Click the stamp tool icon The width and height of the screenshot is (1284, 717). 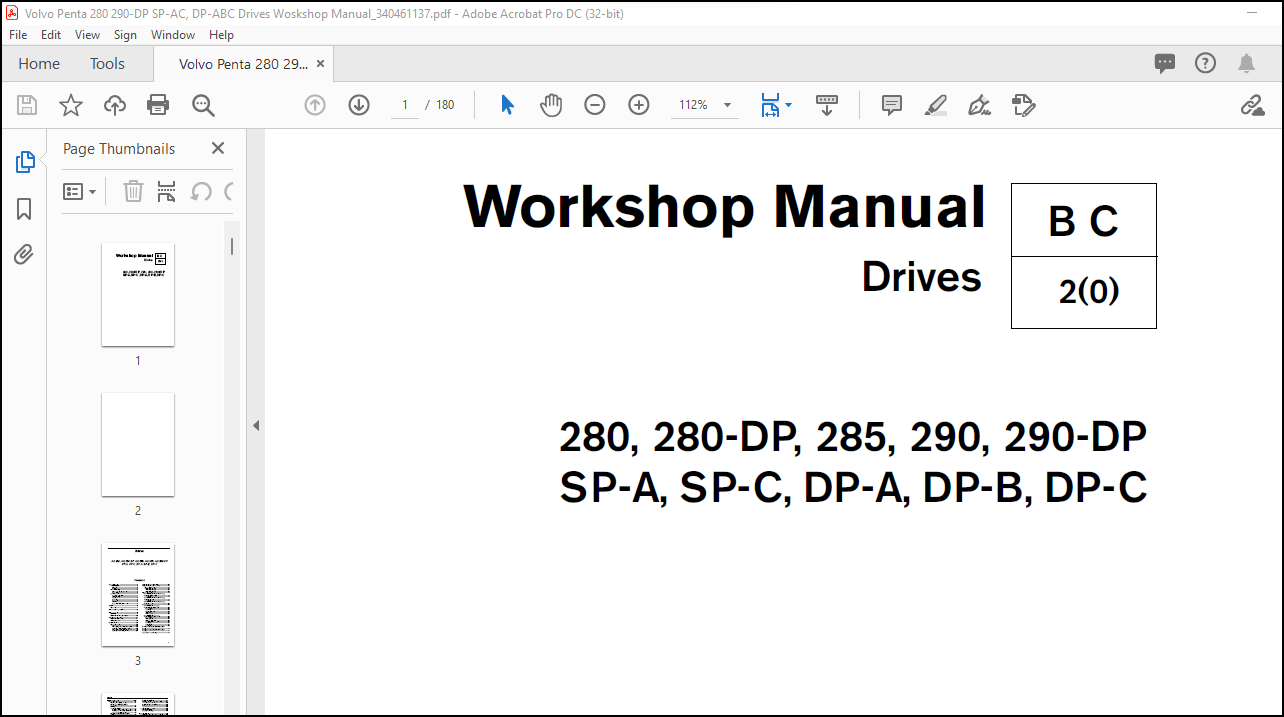(x=1023, y=105)
